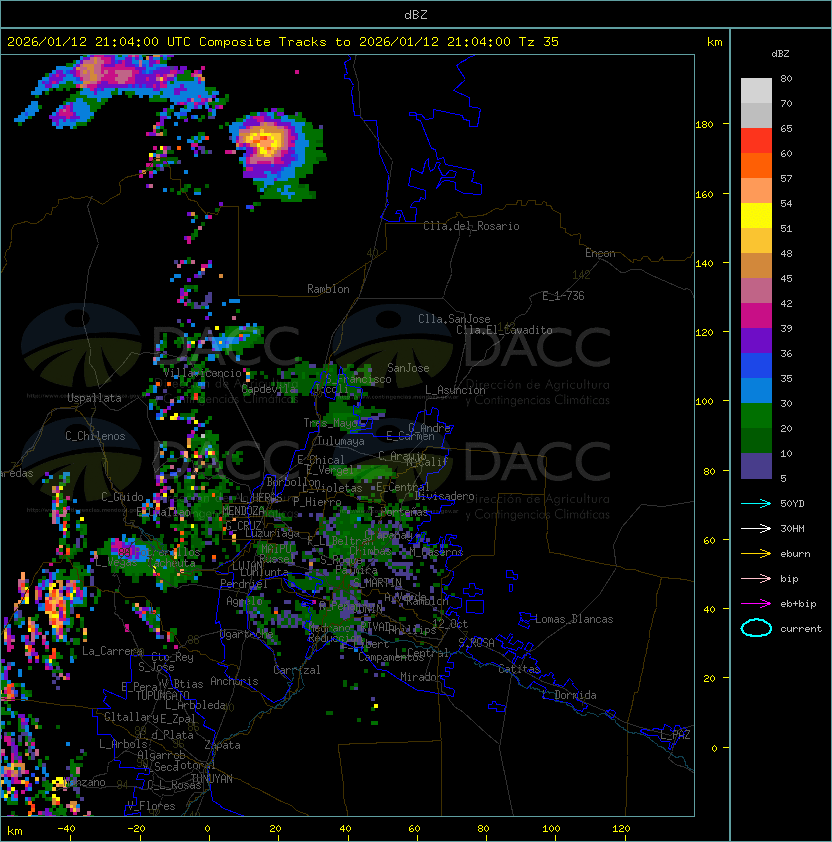Click the 'Divisadero' label
The width and height of the screenshot is (832, 842).
point(444,496)
